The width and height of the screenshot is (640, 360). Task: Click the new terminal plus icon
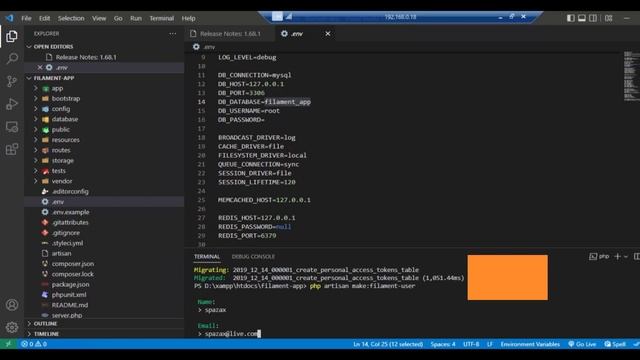click(618, 256)
